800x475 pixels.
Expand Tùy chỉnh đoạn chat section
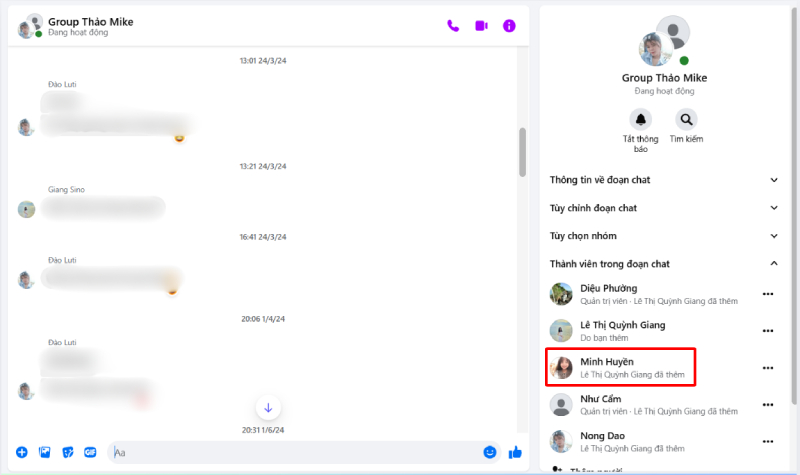point(773,208)
